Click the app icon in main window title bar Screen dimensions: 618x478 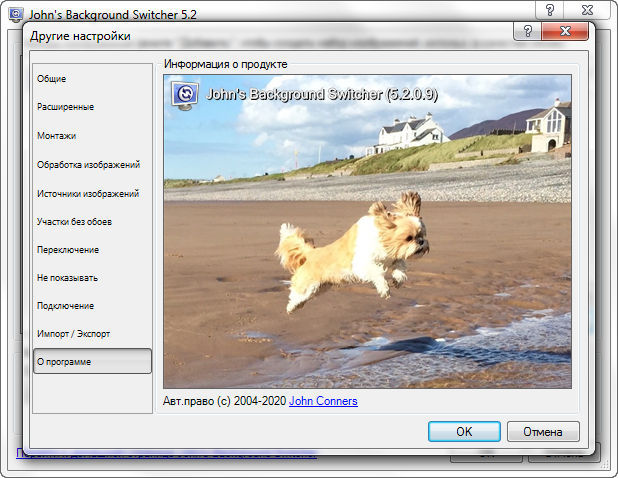click(16, 15)
